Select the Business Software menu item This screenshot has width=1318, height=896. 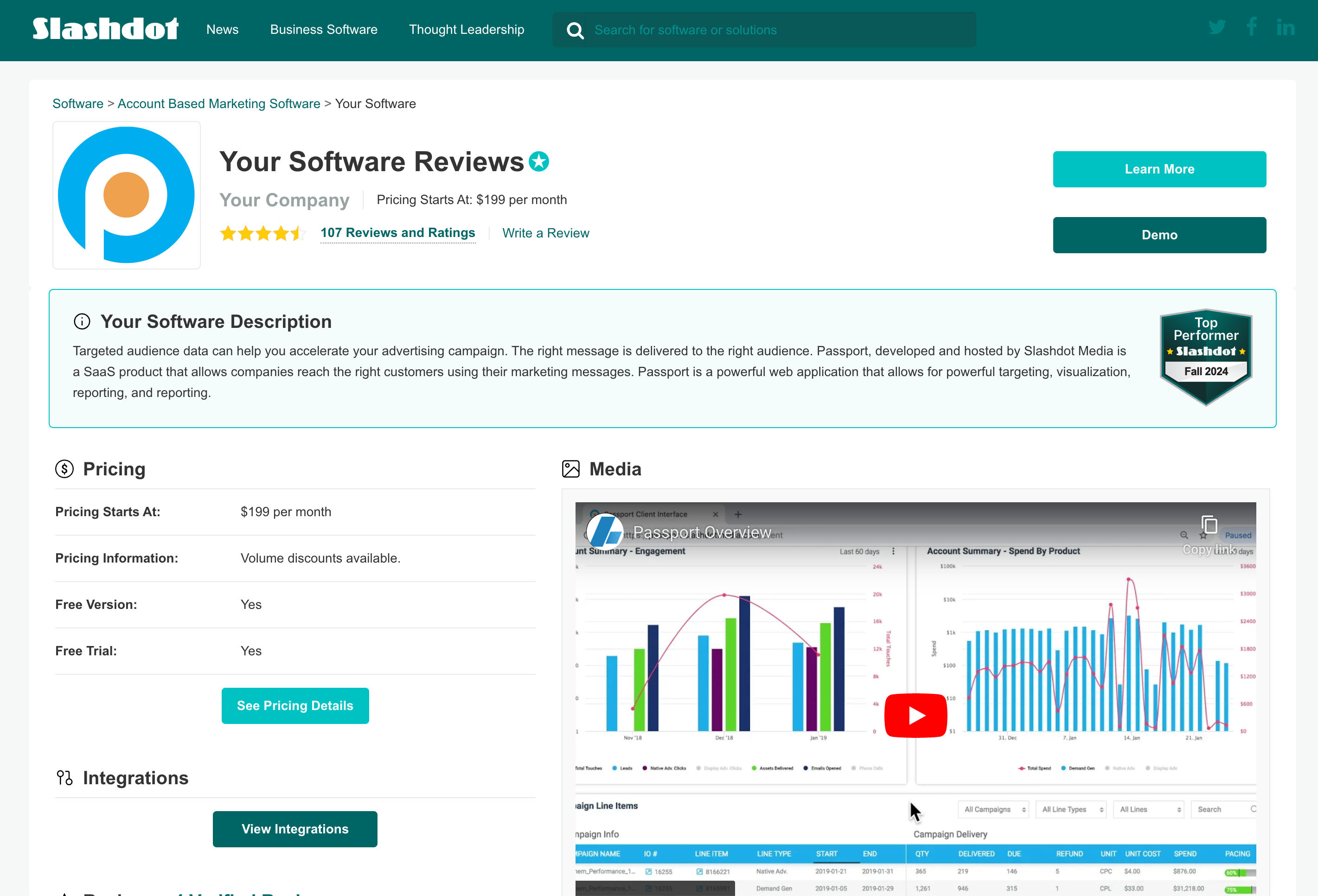[323, 30]
